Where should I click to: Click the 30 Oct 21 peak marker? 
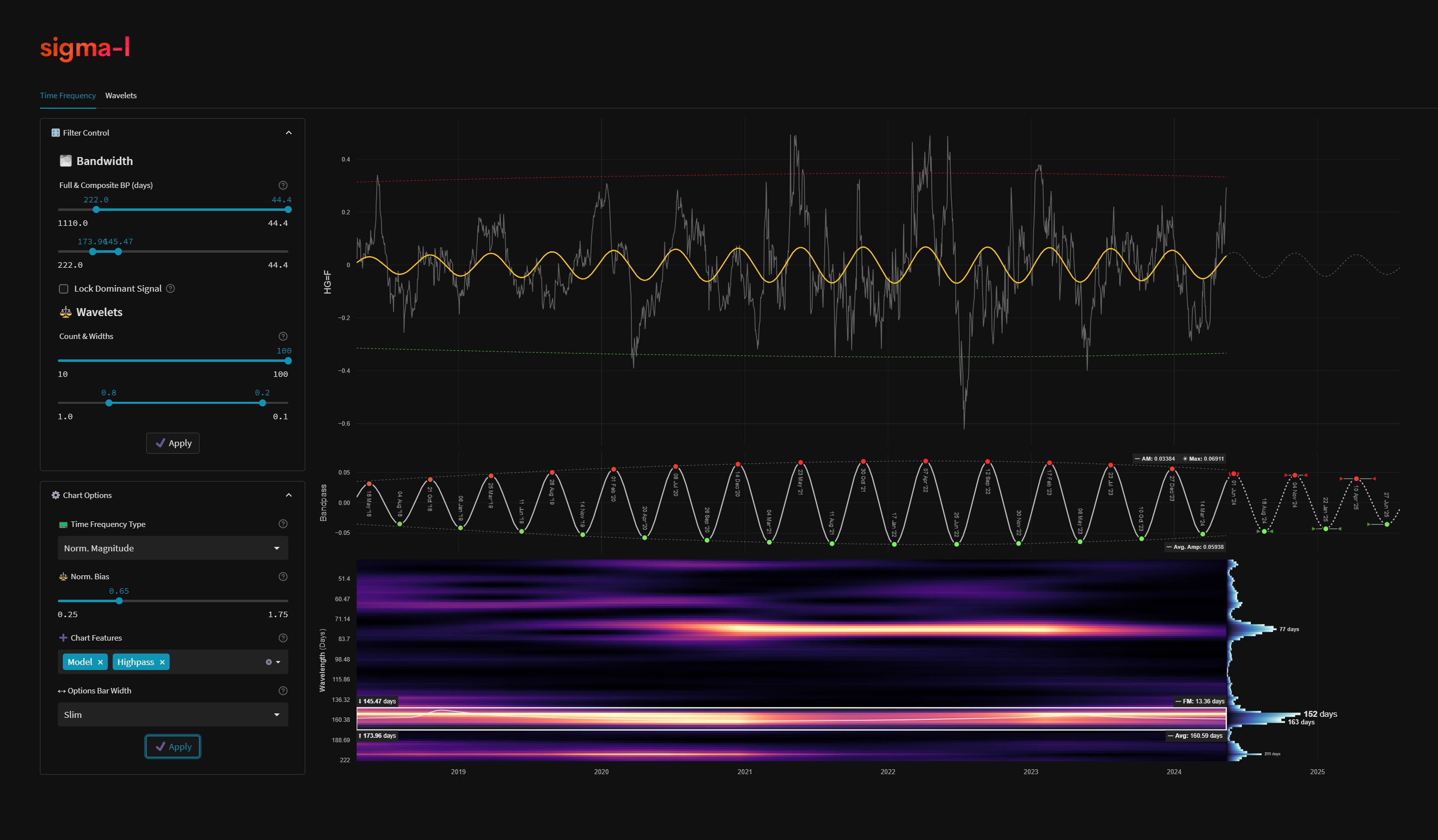pos(863,461)
